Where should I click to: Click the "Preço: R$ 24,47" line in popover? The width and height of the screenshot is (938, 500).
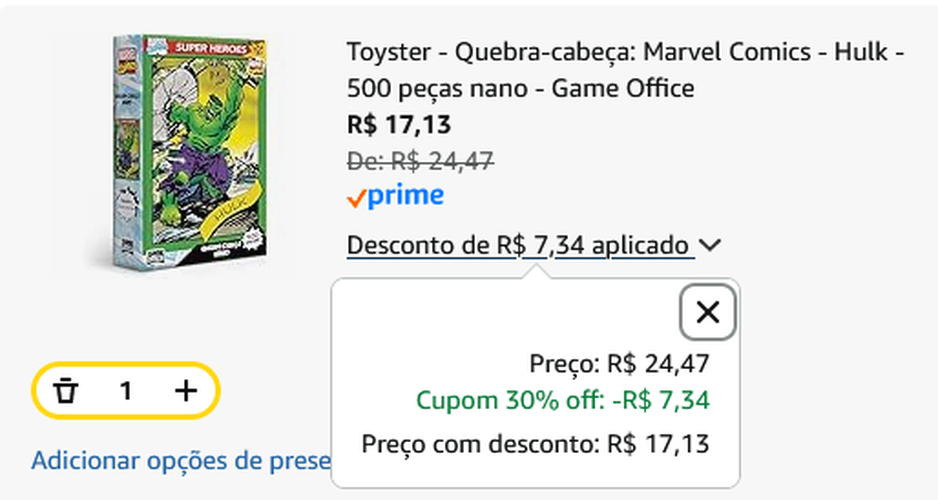point(619,363)
